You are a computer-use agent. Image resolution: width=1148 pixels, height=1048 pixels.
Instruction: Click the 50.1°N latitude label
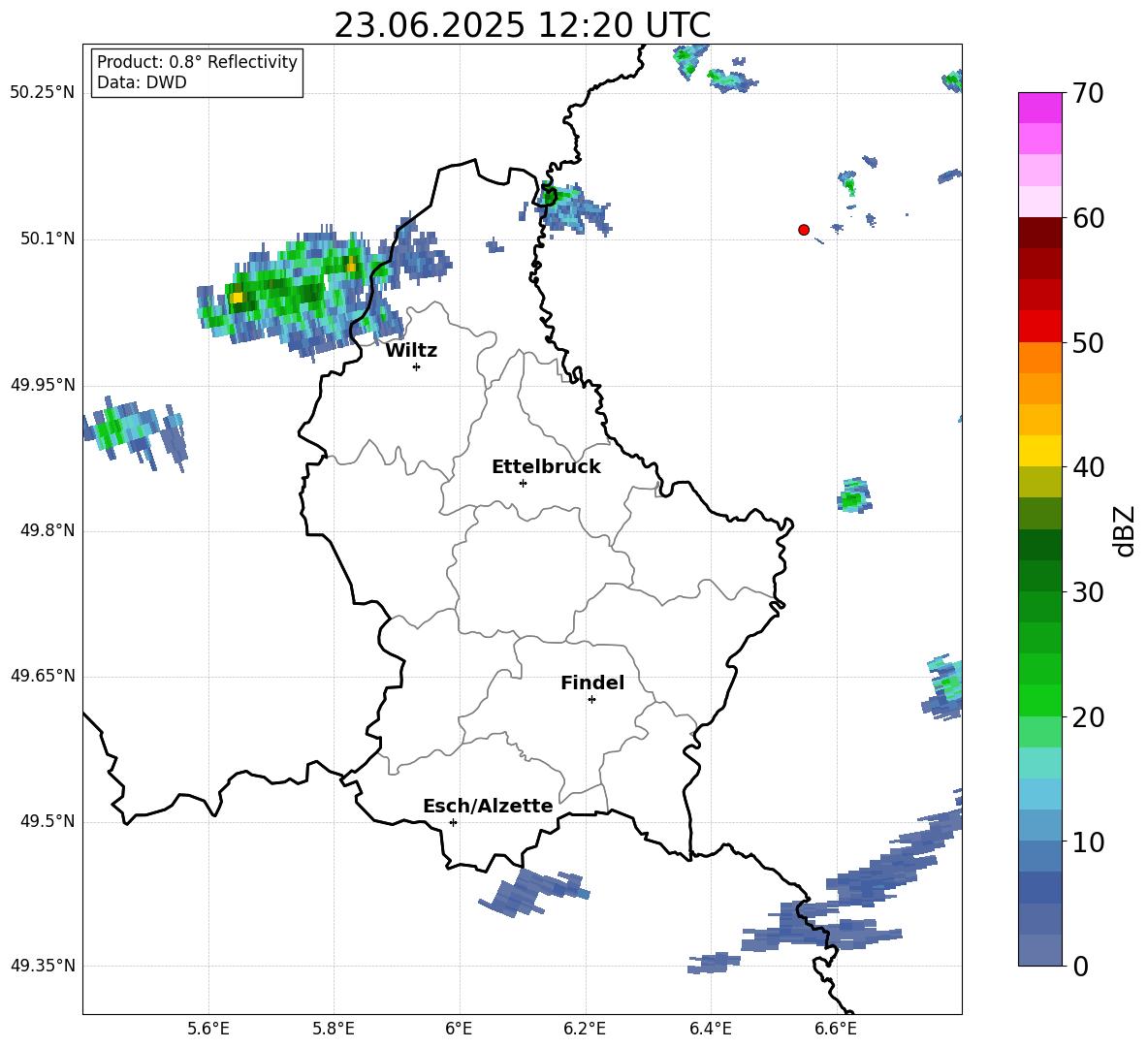coord(48,238)
